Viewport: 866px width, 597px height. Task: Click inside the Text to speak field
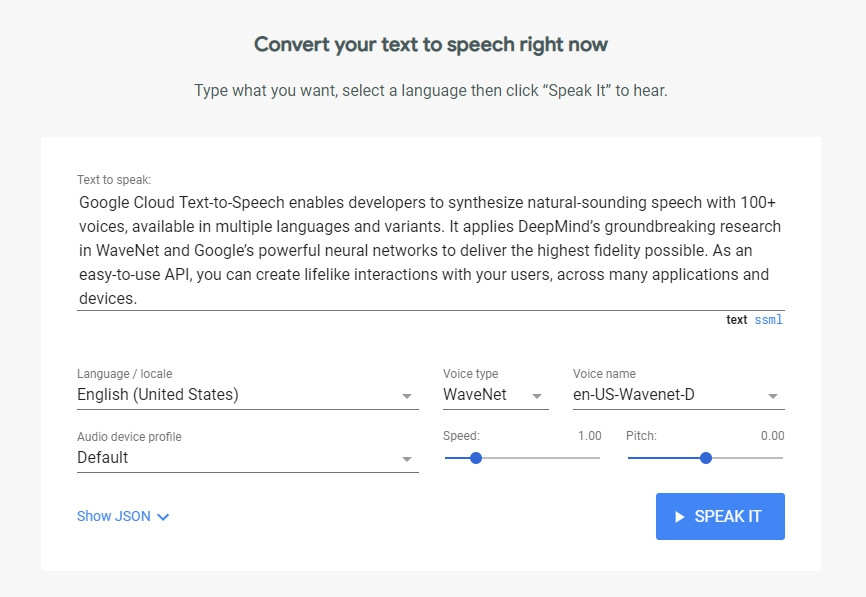(430, 249)
